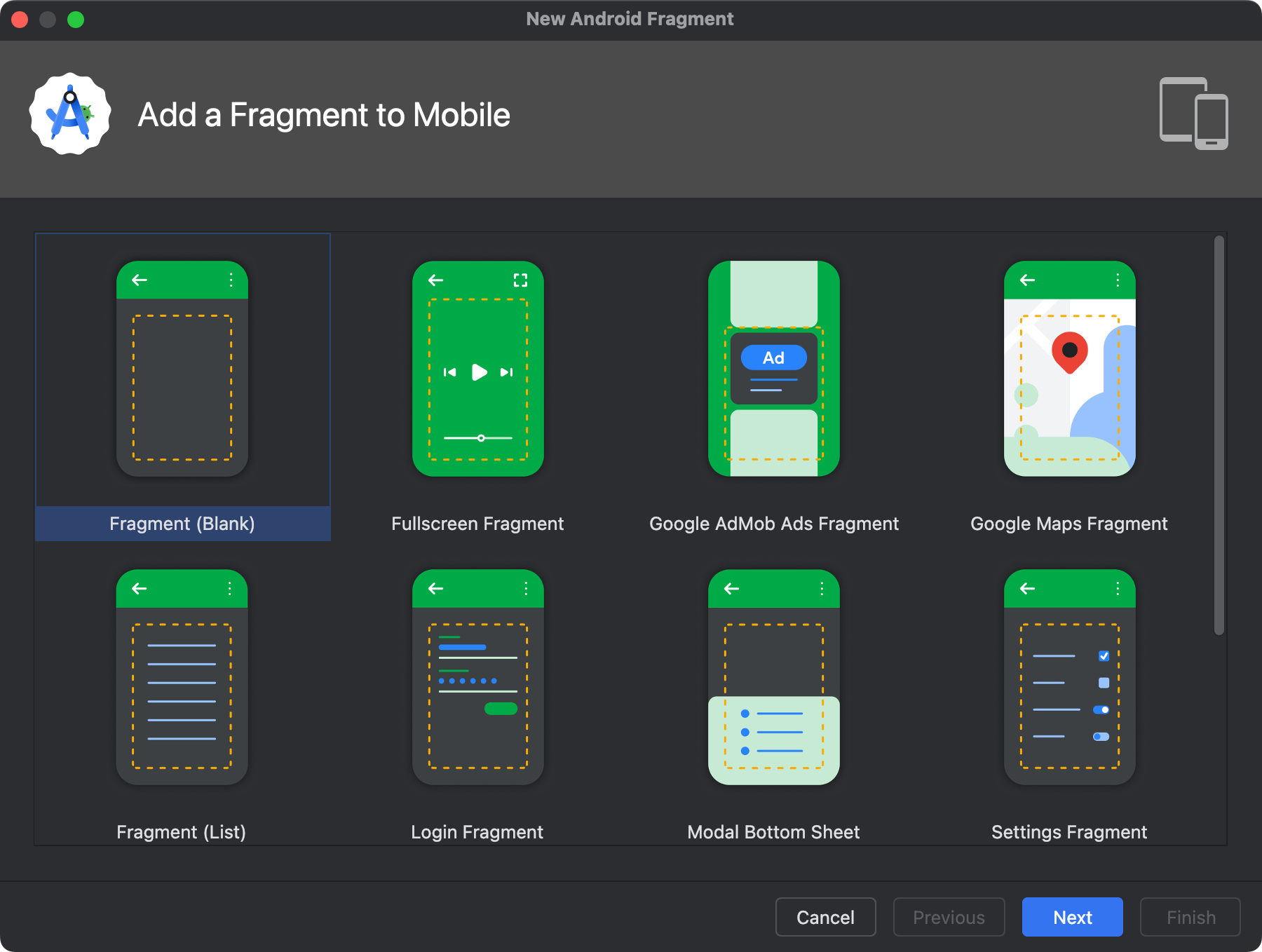The width and height of the screenshot is (1262, 952).
Task: Select the Login Fragment template icon
Action: 478,677
